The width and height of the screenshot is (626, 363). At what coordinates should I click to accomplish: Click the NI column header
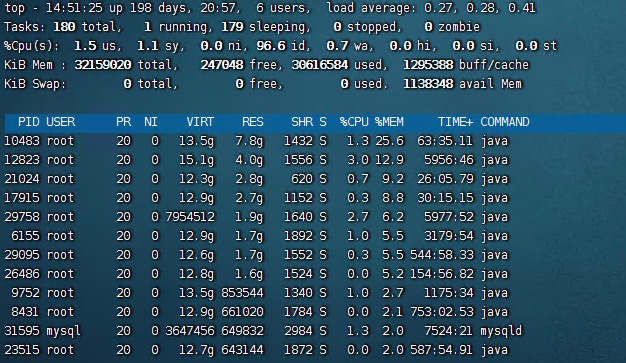pos(151,122)
